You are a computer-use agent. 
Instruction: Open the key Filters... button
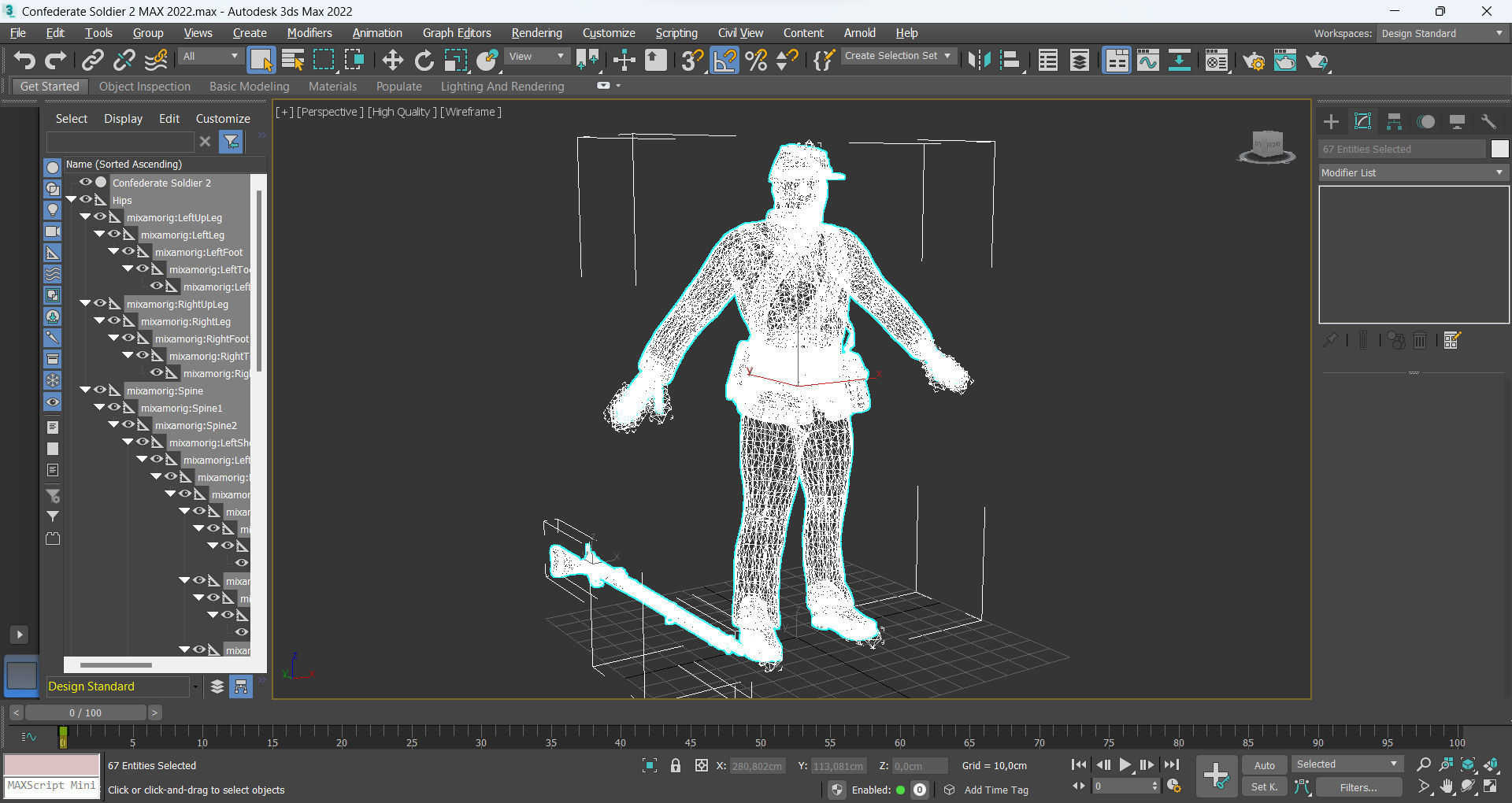pos(1358,787)
